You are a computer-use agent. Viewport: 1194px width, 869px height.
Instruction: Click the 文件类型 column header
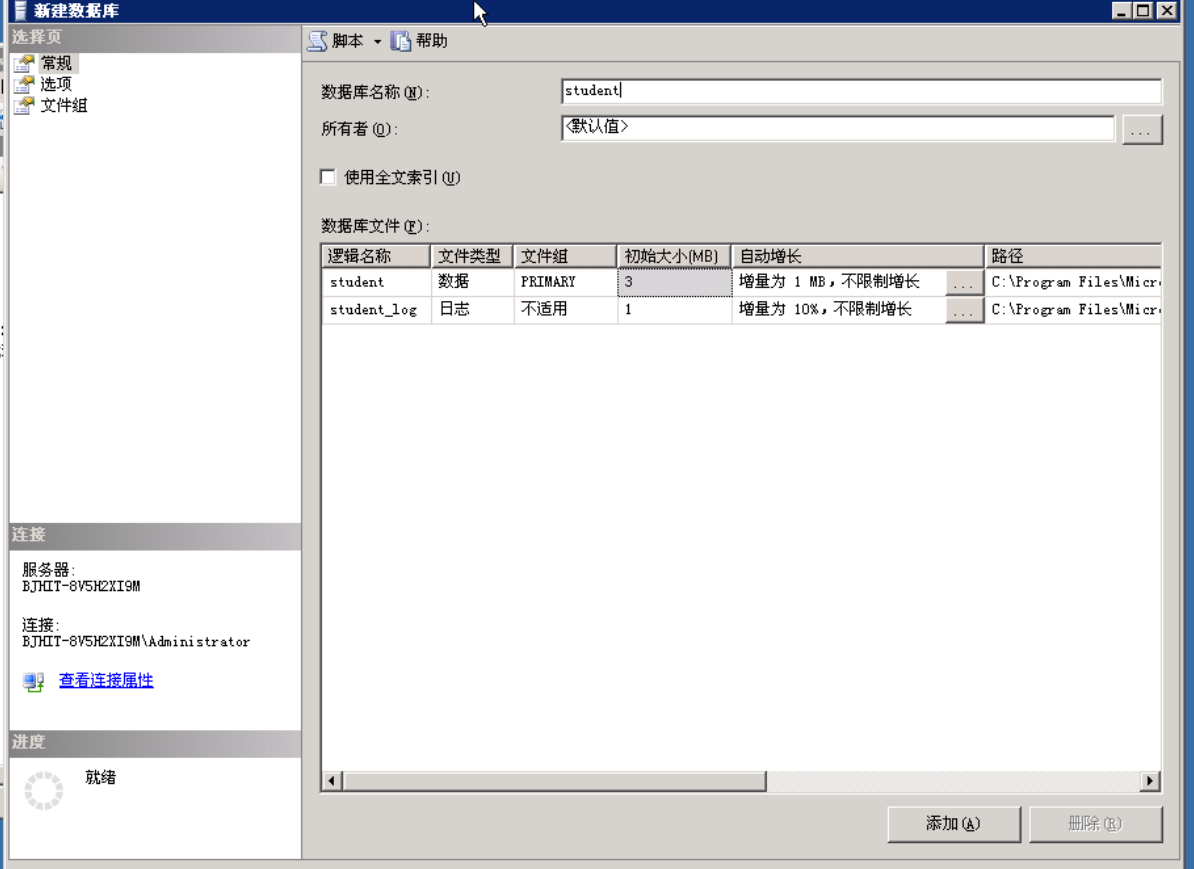point(472,256)
